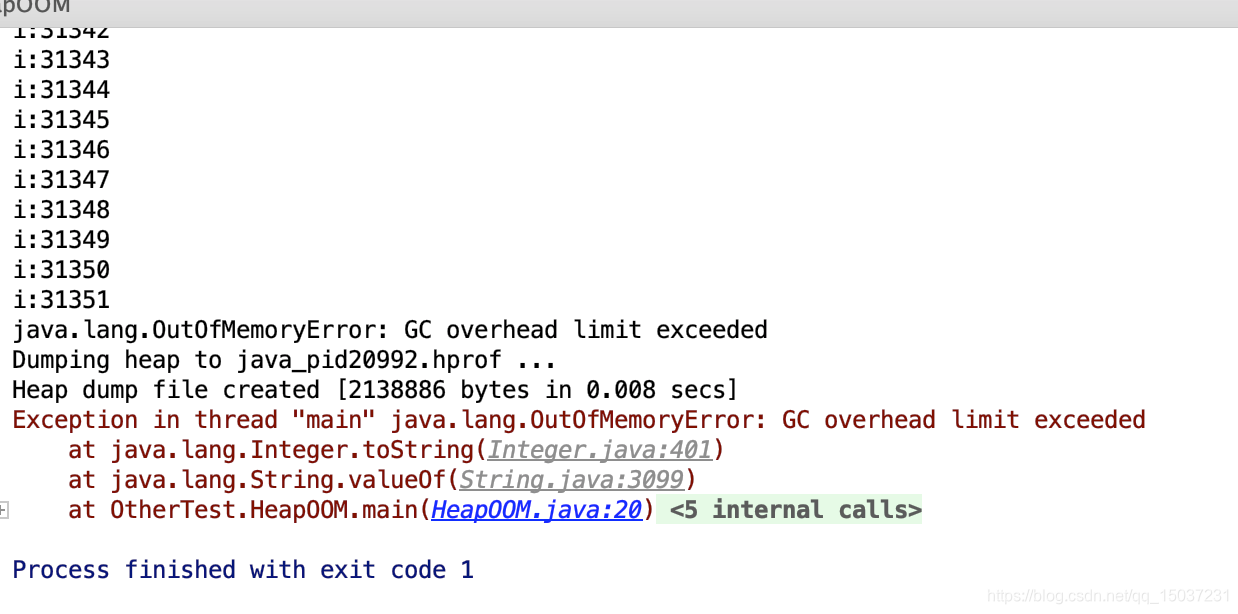
Task: Click the Heap dump file created line
Action: (375, 390)
